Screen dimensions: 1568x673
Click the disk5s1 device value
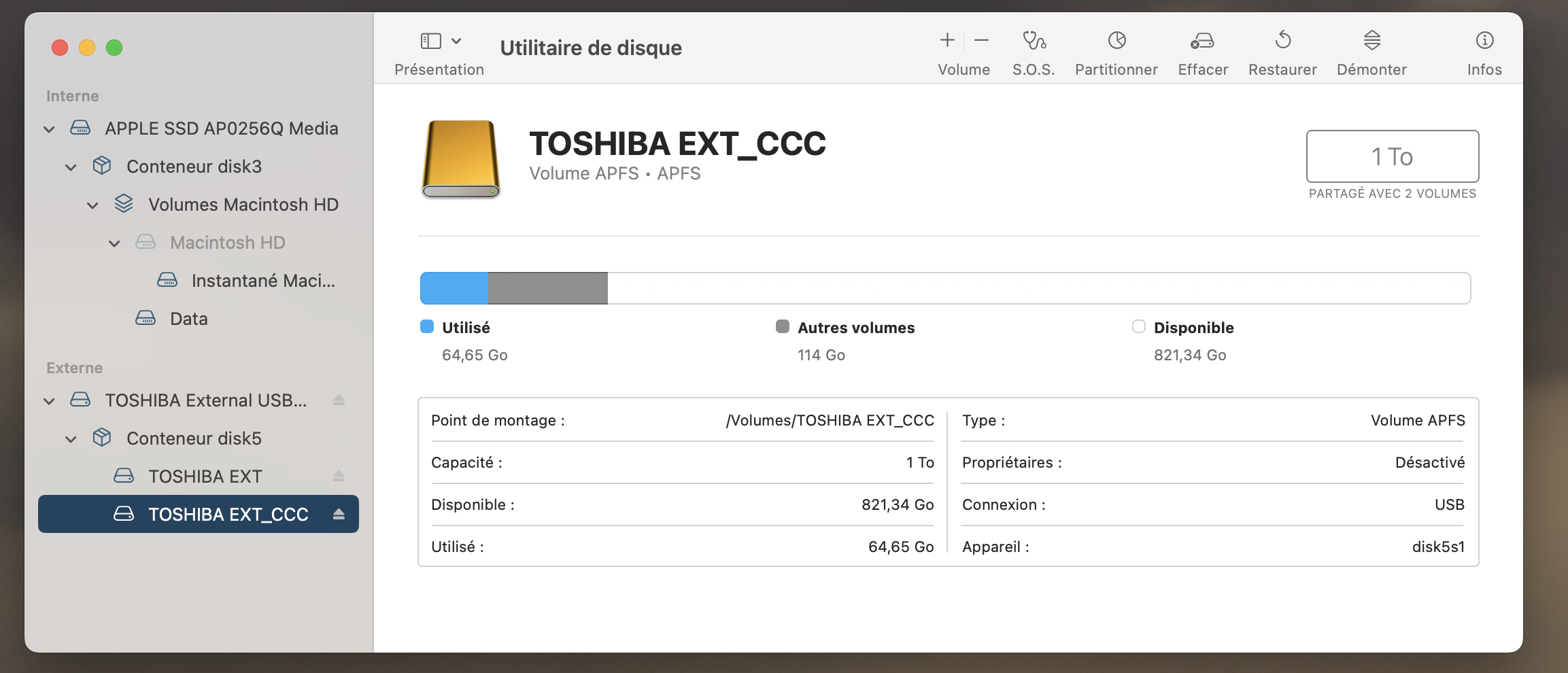coord(1439,547)
